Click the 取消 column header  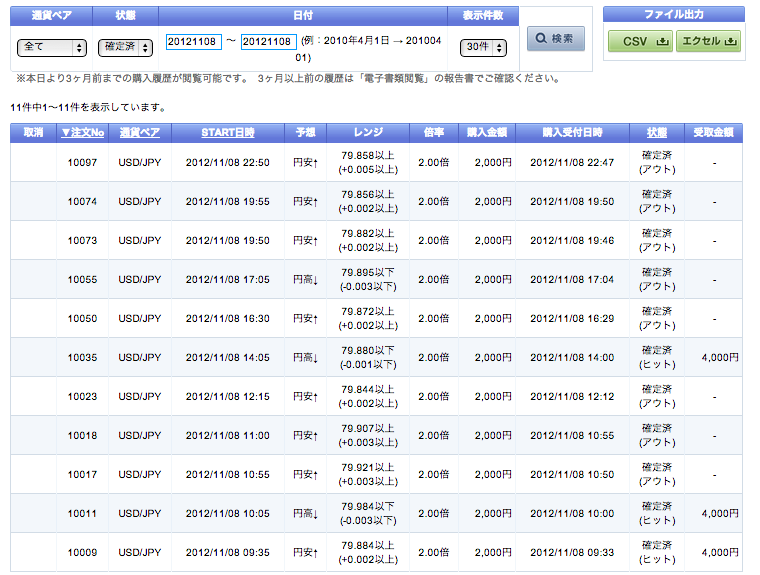[33, 132]
